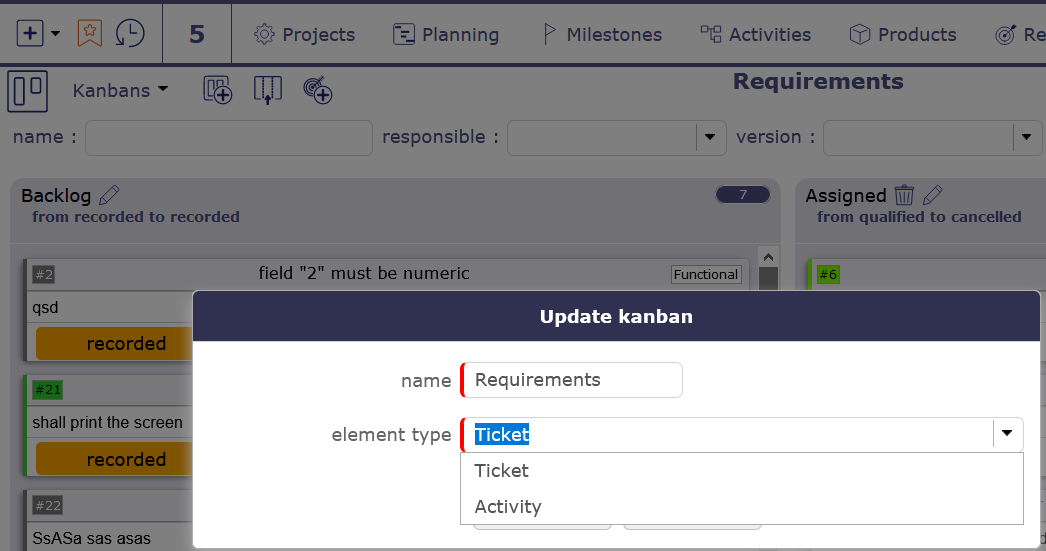The height and width of the screenshot is (551, 1046).
Task: Click the new item plus icon
Action: [30, 33]
